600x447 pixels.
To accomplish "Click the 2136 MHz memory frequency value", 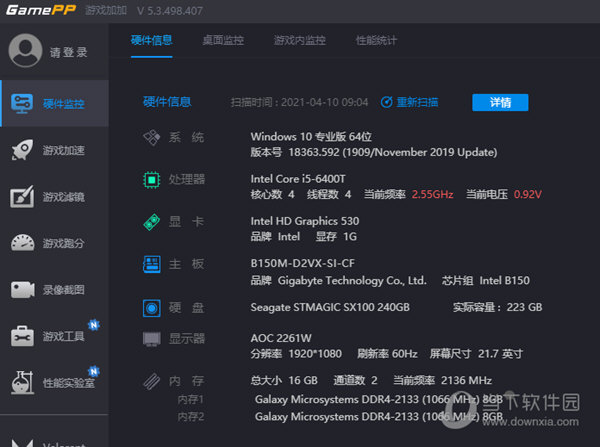I will point(466,380).
